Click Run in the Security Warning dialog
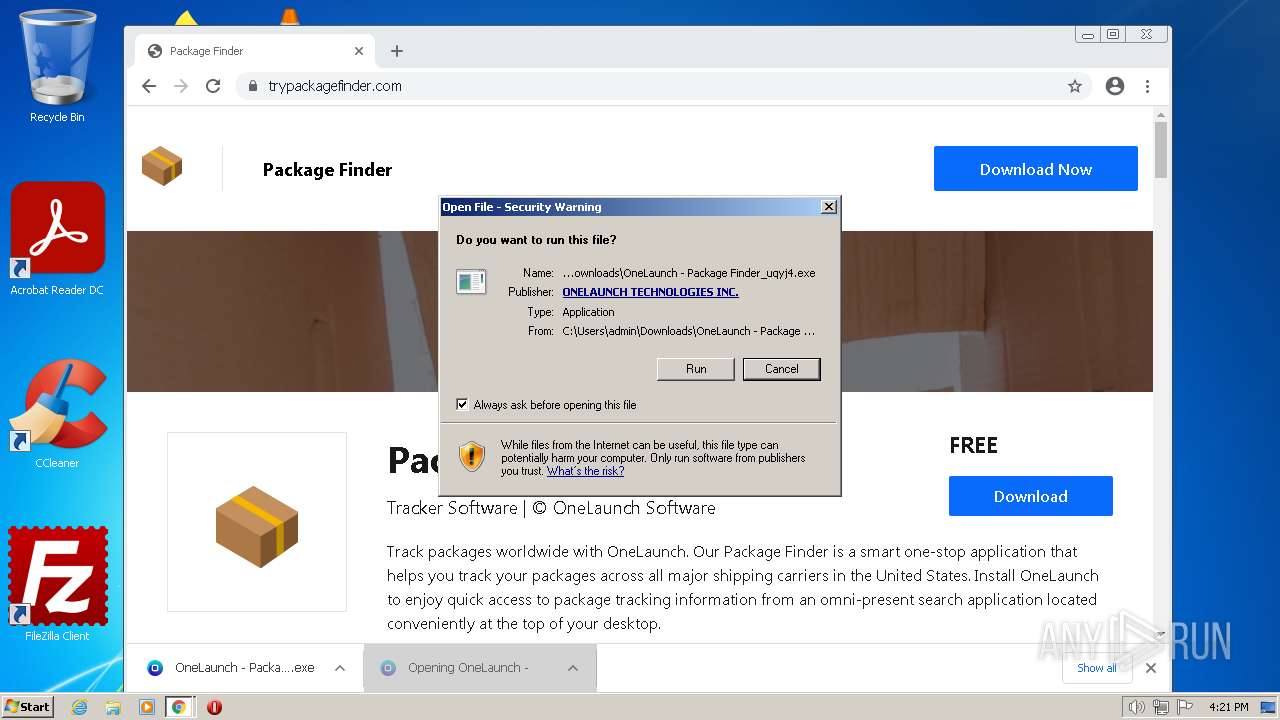Viewport: 1280px width, 720px height. point(696,369)
